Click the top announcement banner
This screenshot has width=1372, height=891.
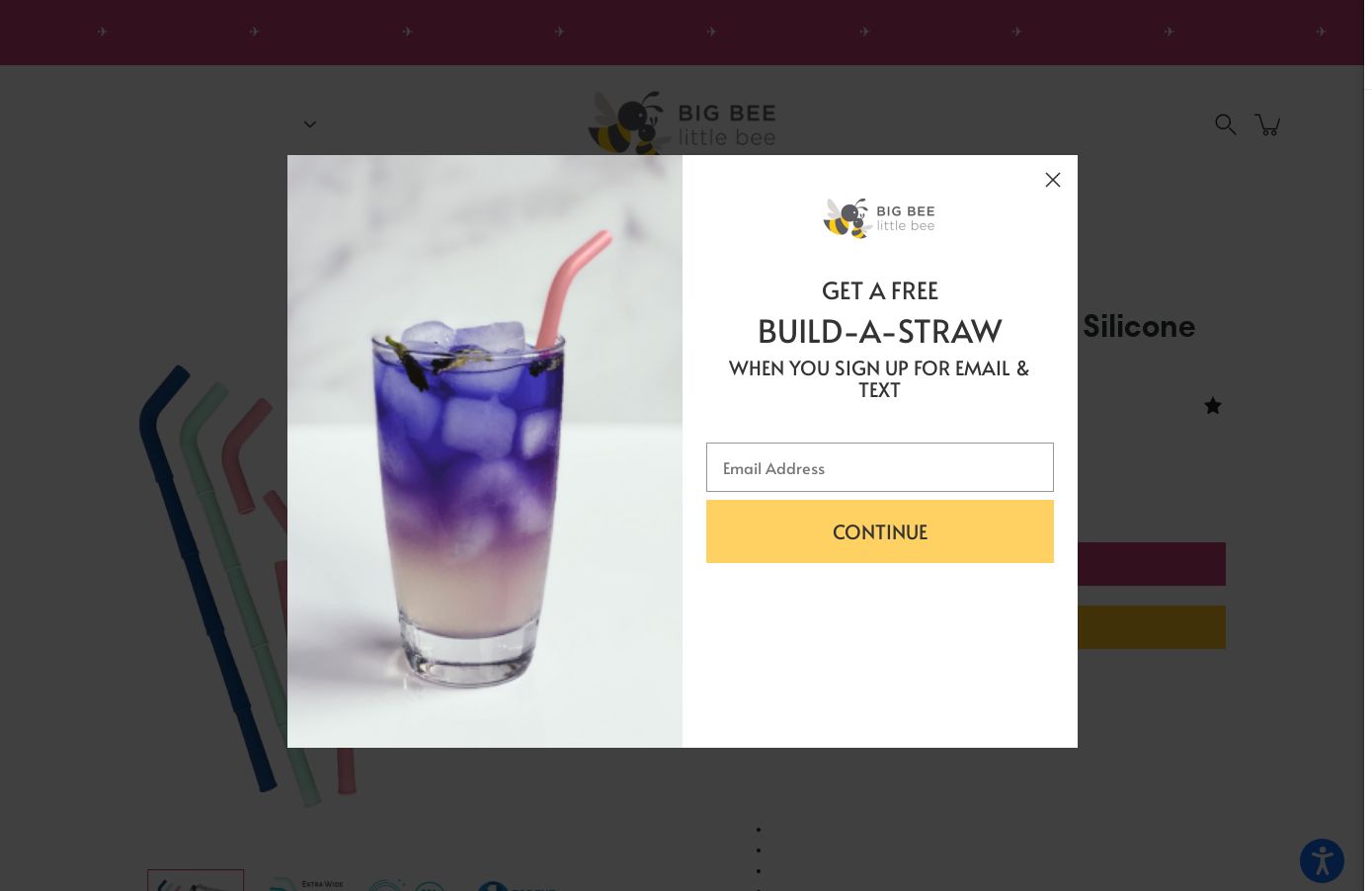682,33
